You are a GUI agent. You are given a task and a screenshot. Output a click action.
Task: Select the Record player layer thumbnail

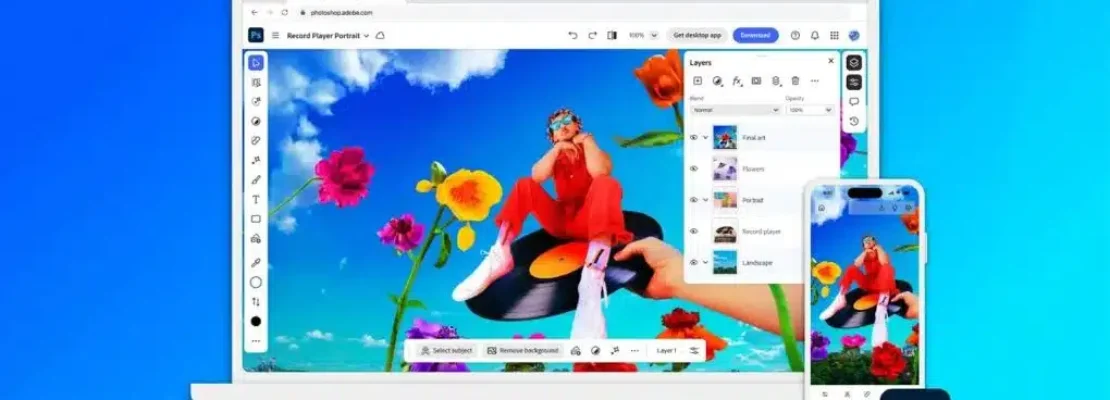pyautogui.click(x=725, y=231)
